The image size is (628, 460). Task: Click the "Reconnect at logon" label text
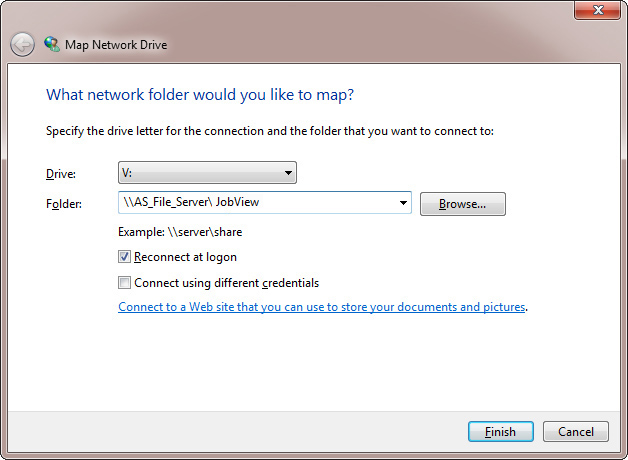(185, 257)
